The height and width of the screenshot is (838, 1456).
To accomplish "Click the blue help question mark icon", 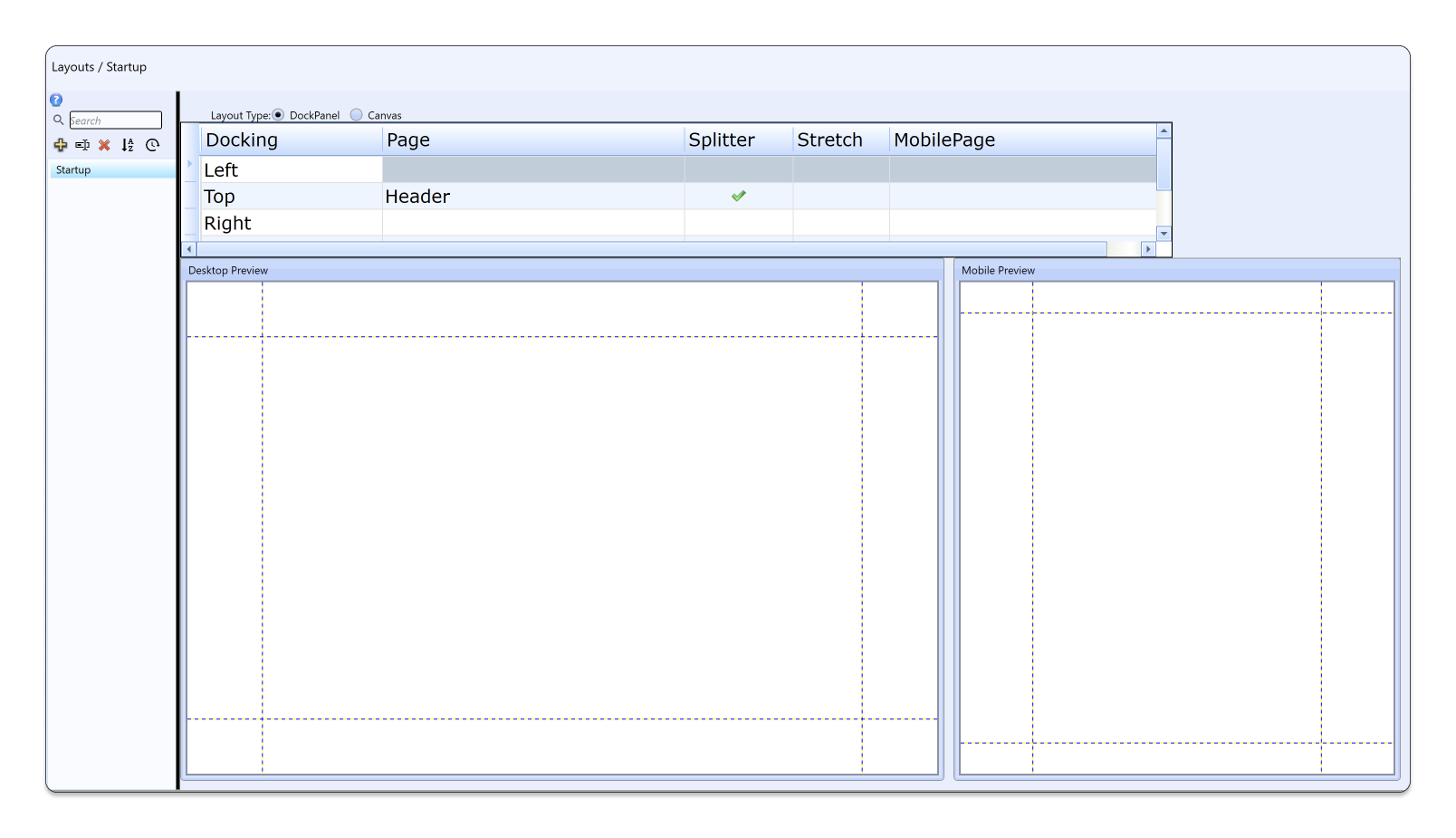I will pyautogui.click(x=56, y=101).
